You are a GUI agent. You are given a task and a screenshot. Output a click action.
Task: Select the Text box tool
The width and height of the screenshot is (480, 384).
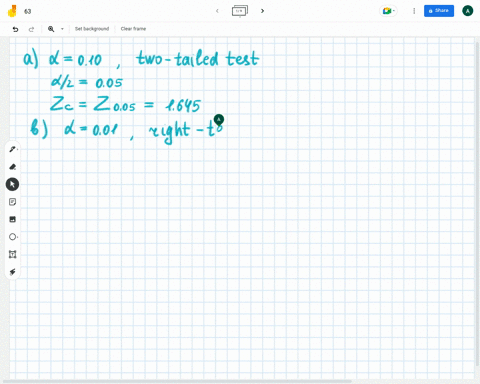pos(12,254)
